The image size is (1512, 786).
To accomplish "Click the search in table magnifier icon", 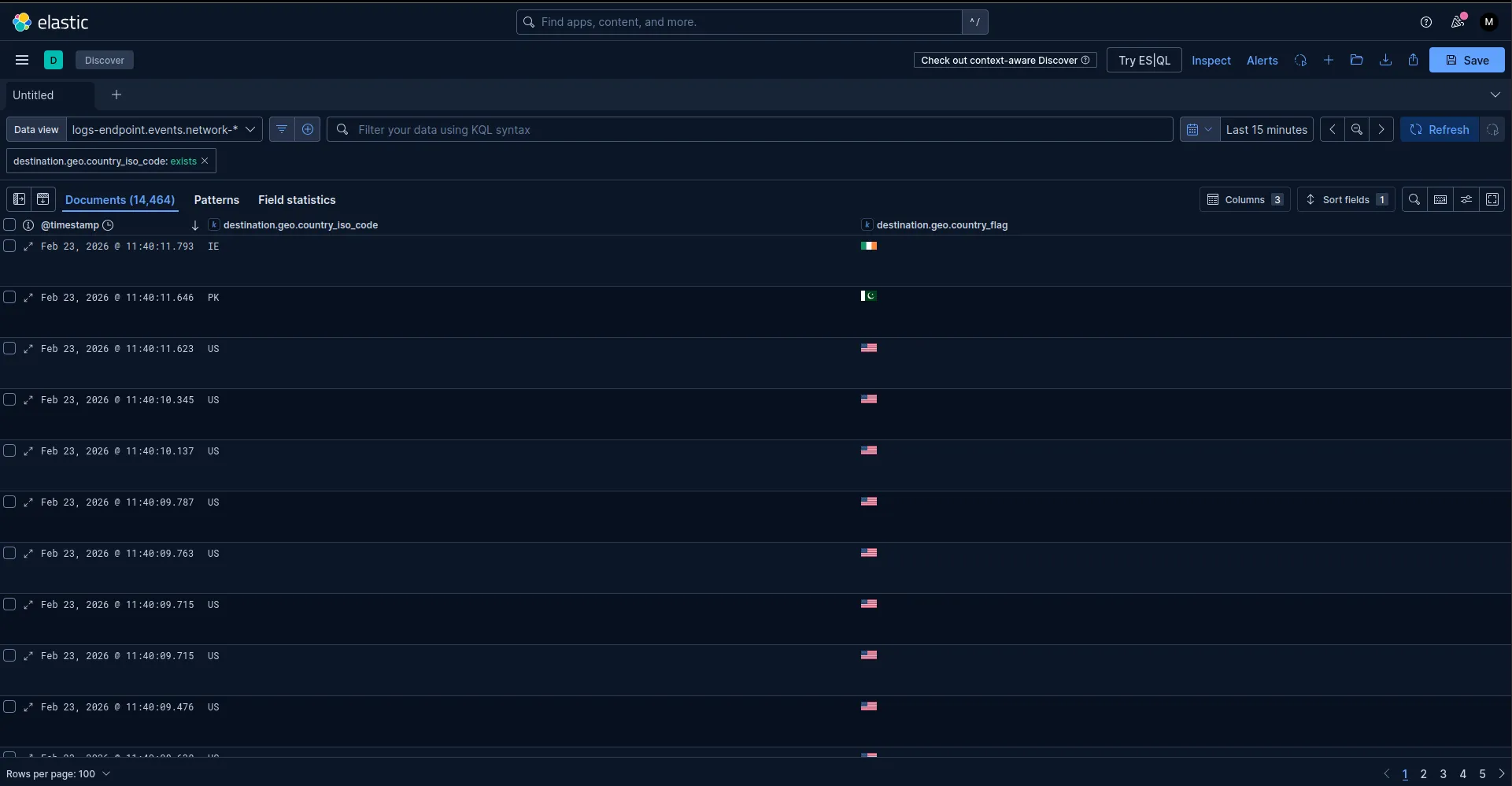I will coord(1414,199).
